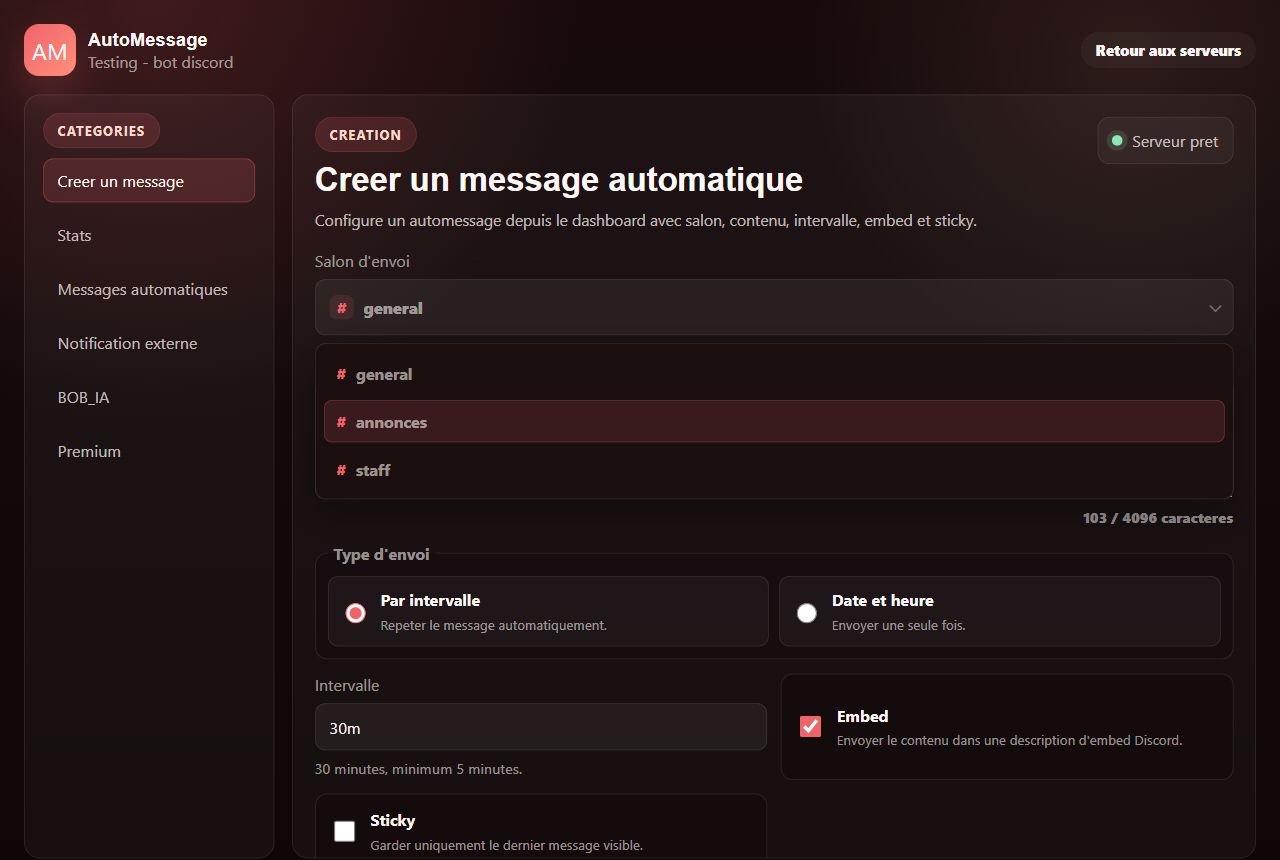
Task: Click the Retour aux serveurs button
Action: coord(1168,50)
